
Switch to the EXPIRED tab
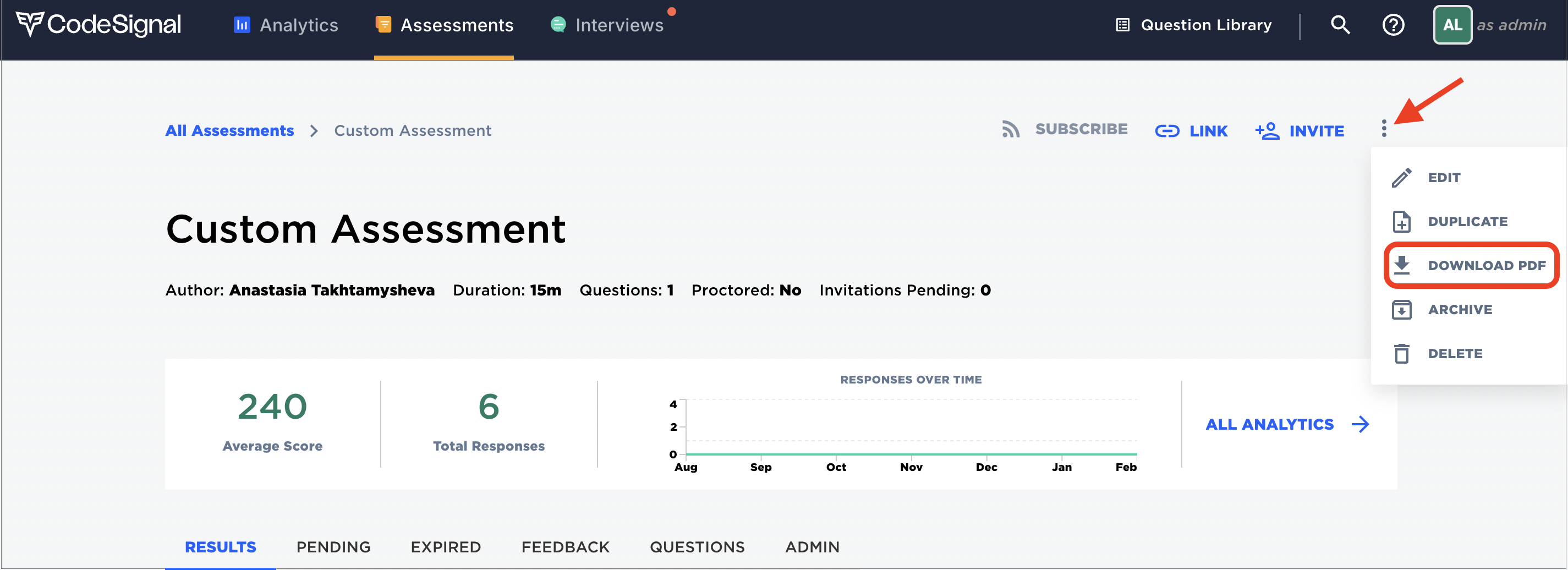446,547
